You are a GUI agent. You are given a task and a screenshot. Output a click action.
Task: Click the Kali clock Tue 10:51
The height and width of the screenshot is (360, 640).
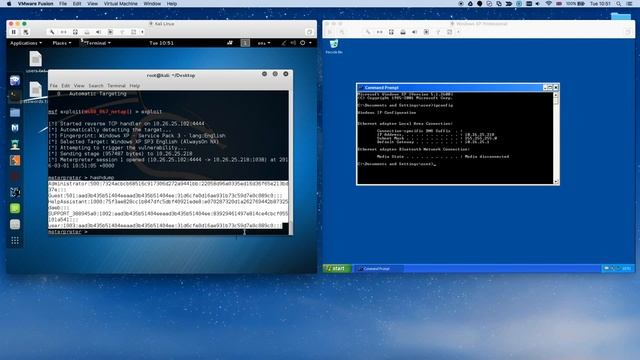161,43
